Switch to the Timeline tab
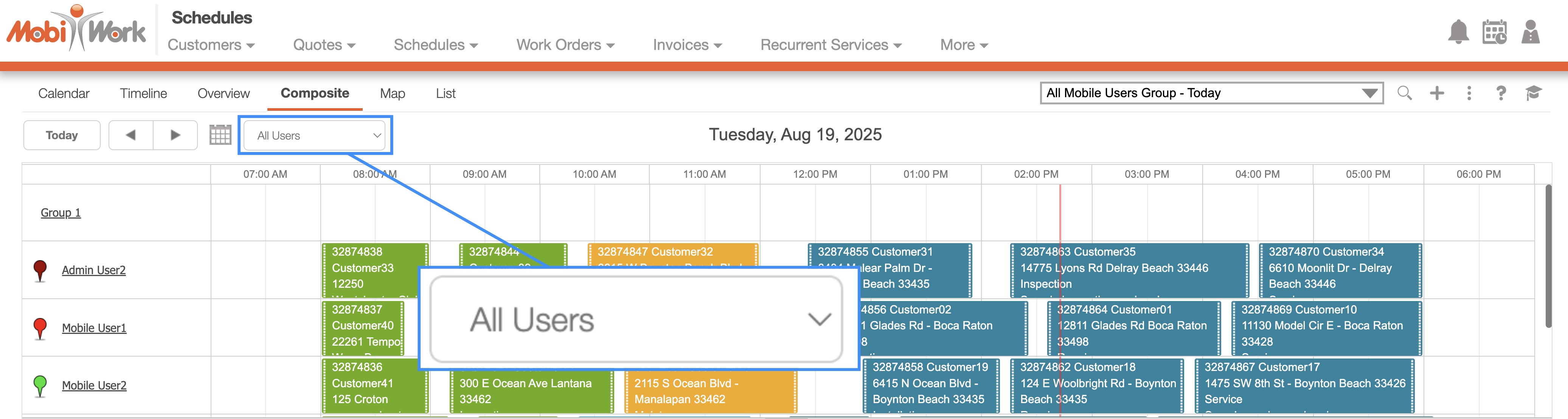Screen dimensions: 1568x419 pyautogui.click(x=143, y=94)
